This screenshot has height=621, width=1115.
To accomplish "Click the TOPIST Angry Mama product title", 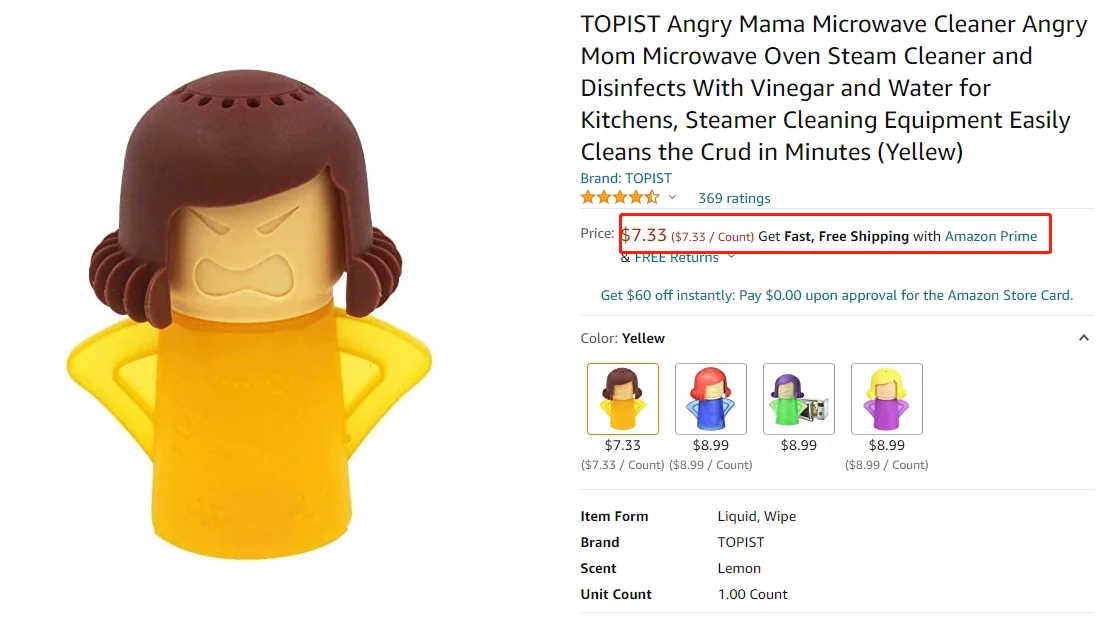I will [x=833, y=88].
